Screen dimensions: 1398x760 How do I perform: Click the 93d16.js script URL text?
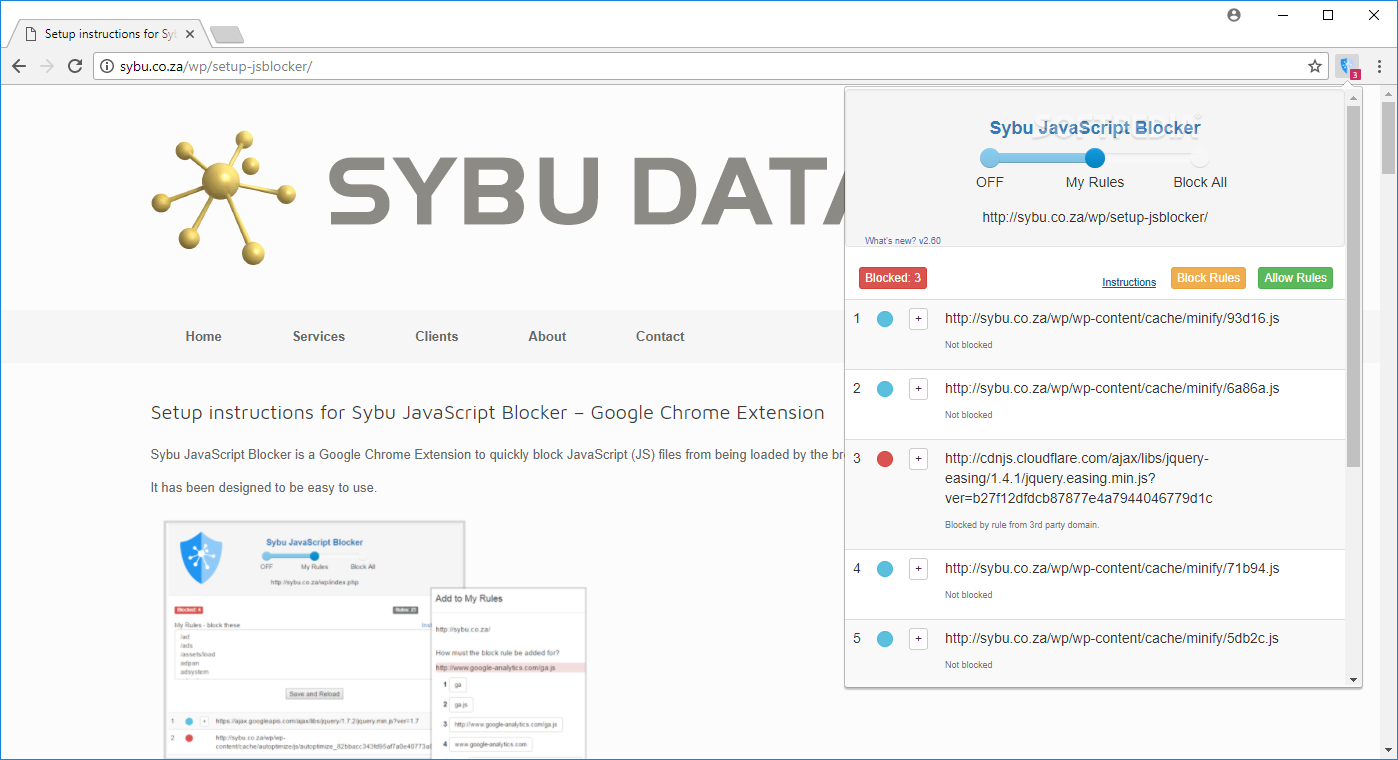tap(1112, 318)
